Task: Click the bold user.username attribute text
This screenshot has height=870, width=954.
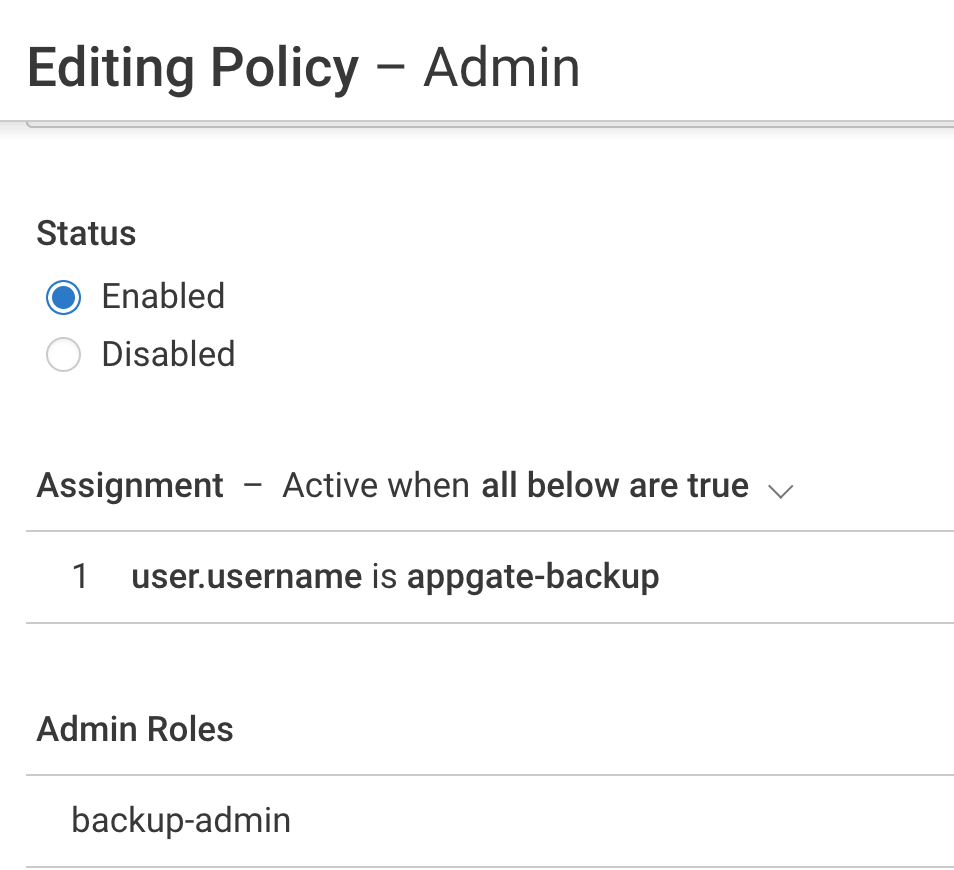Action: click(247, 576)
